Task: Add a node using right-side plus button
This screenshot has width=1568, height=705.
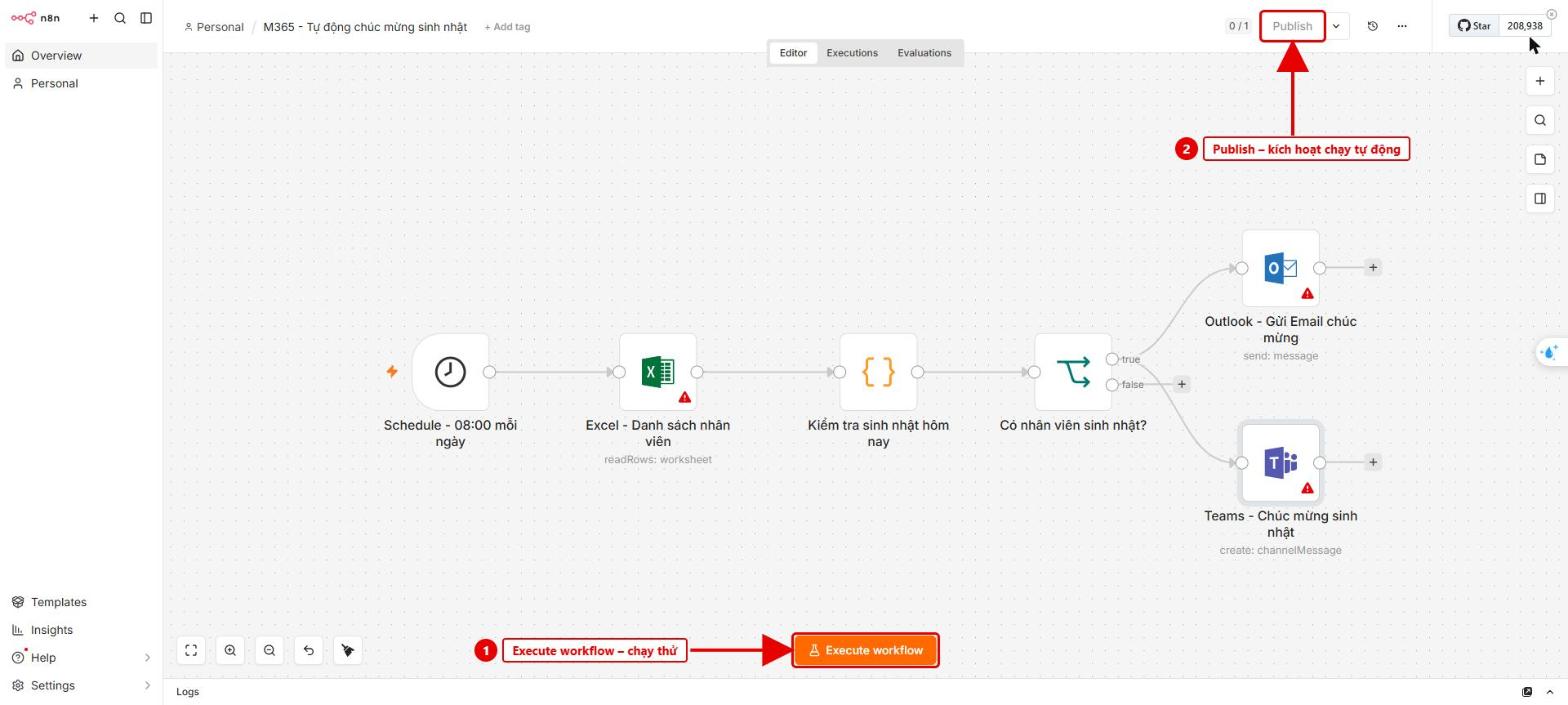Action: [x=1540, y=81]
